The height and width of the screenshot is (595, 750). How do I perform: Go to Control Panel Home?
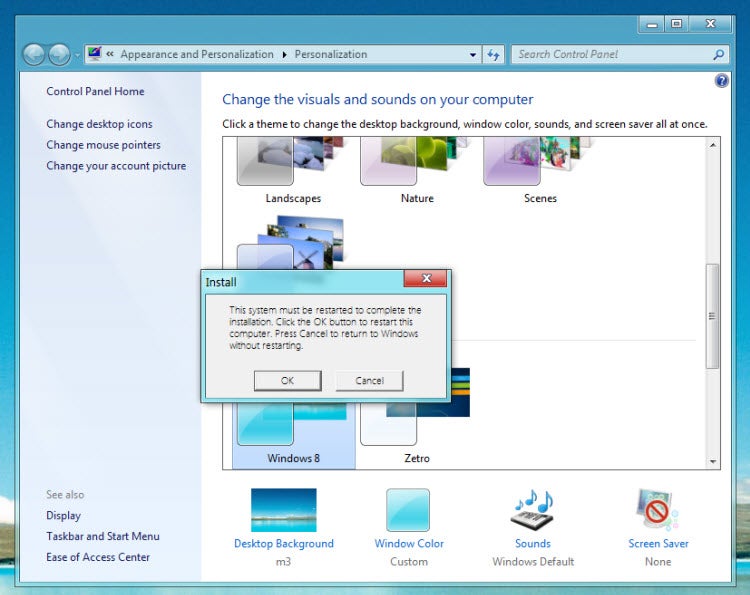point(95,91)
